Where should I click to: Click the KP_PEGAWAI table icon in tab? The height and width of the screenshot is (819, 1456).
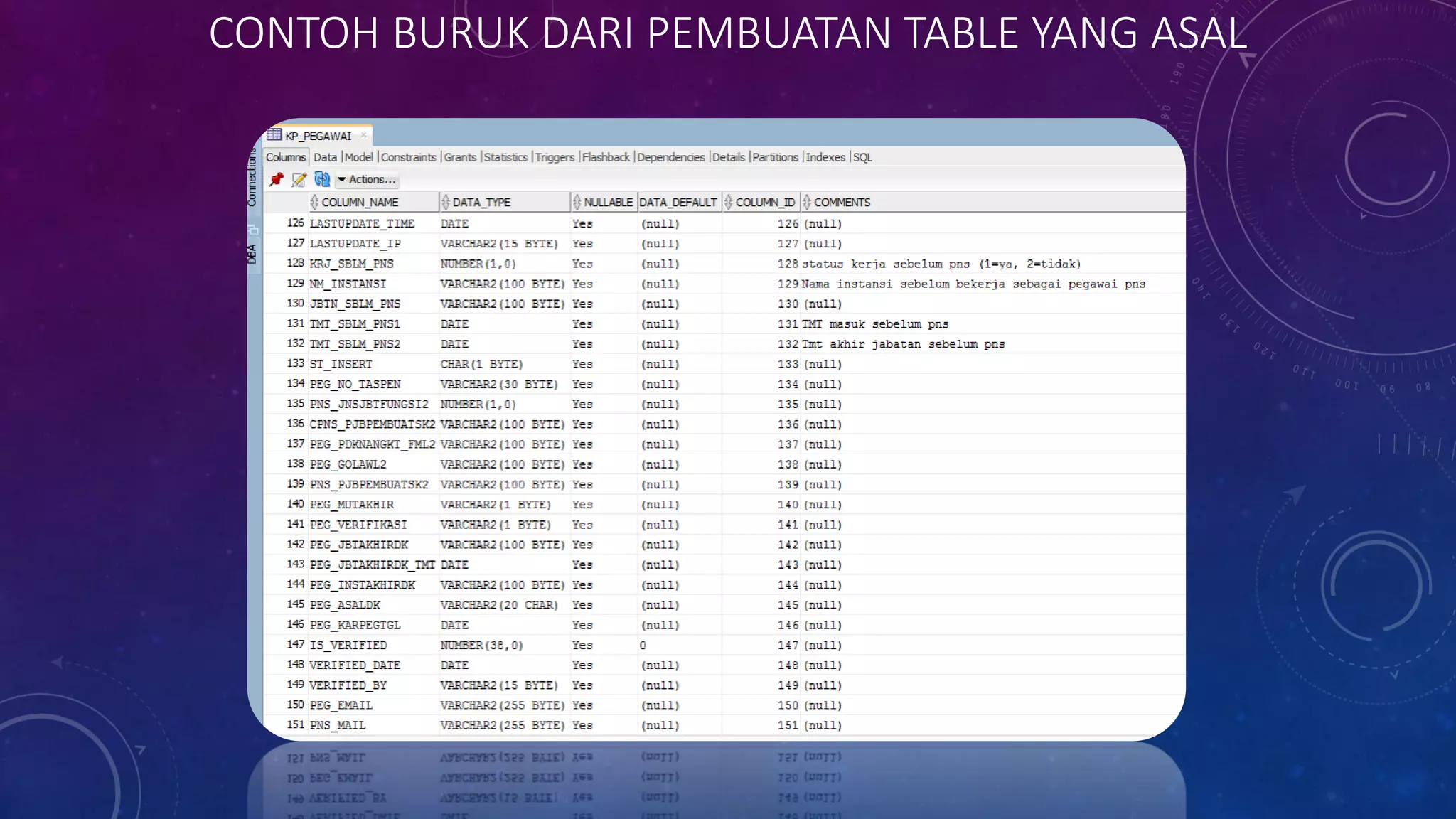pyautogui.click(x=274, y=135)
